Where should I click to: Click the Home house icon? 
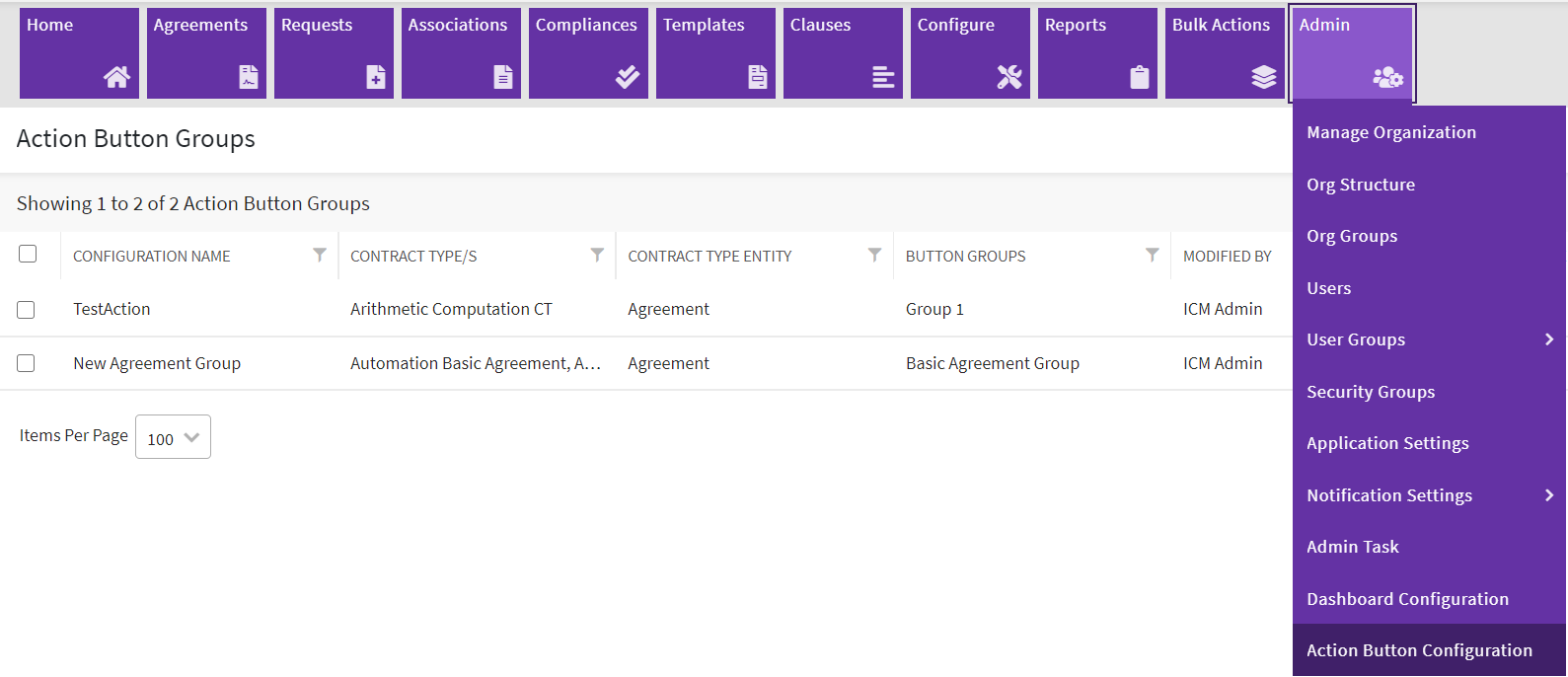pos(116,77)
